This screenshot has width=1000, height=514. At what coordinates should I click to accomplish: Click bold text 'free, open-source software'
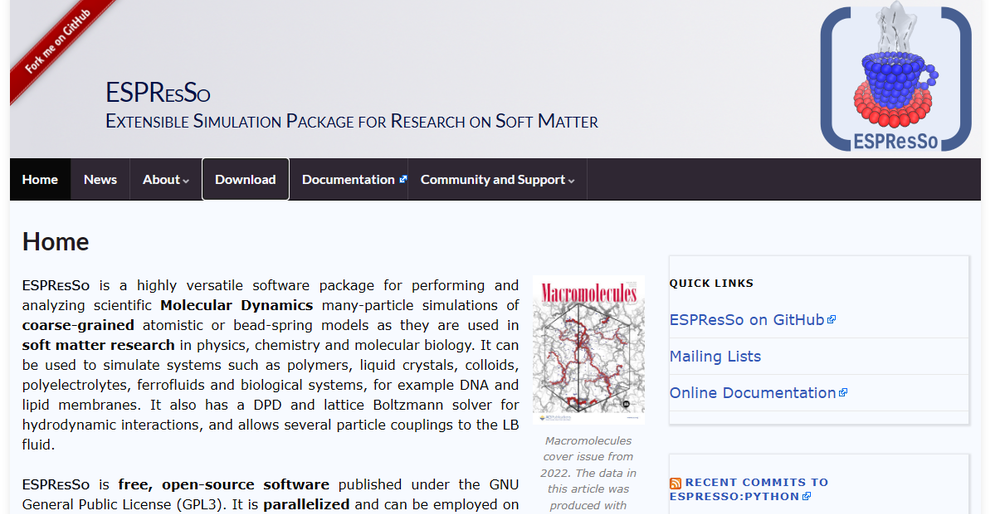224,485
